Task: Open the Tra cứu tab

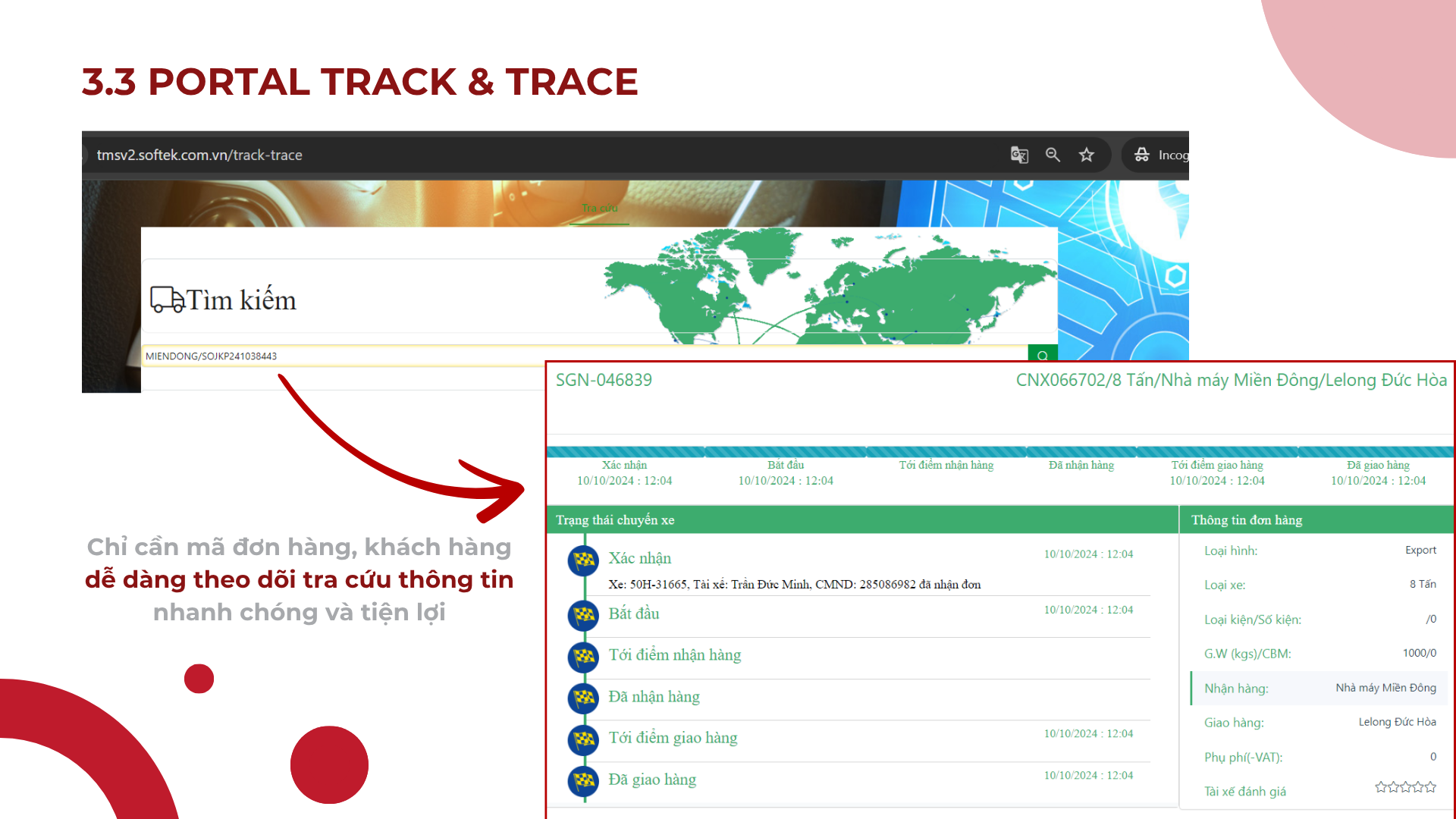Action: point(599,208)
